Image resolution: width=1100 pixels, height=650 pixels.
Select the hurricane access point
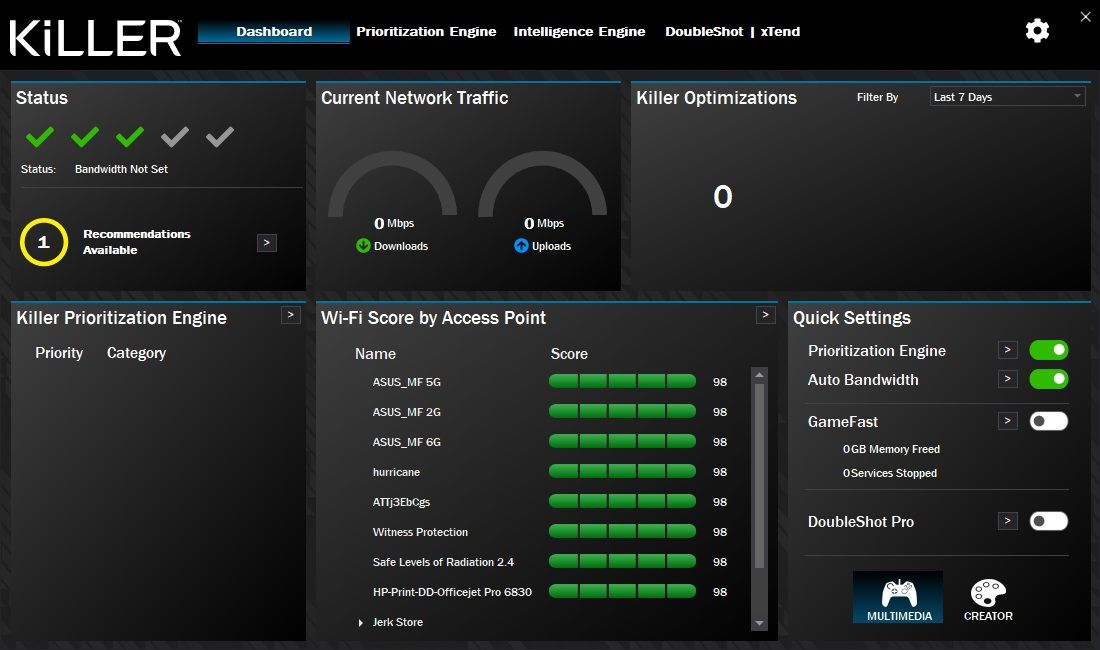click(396, 473)
